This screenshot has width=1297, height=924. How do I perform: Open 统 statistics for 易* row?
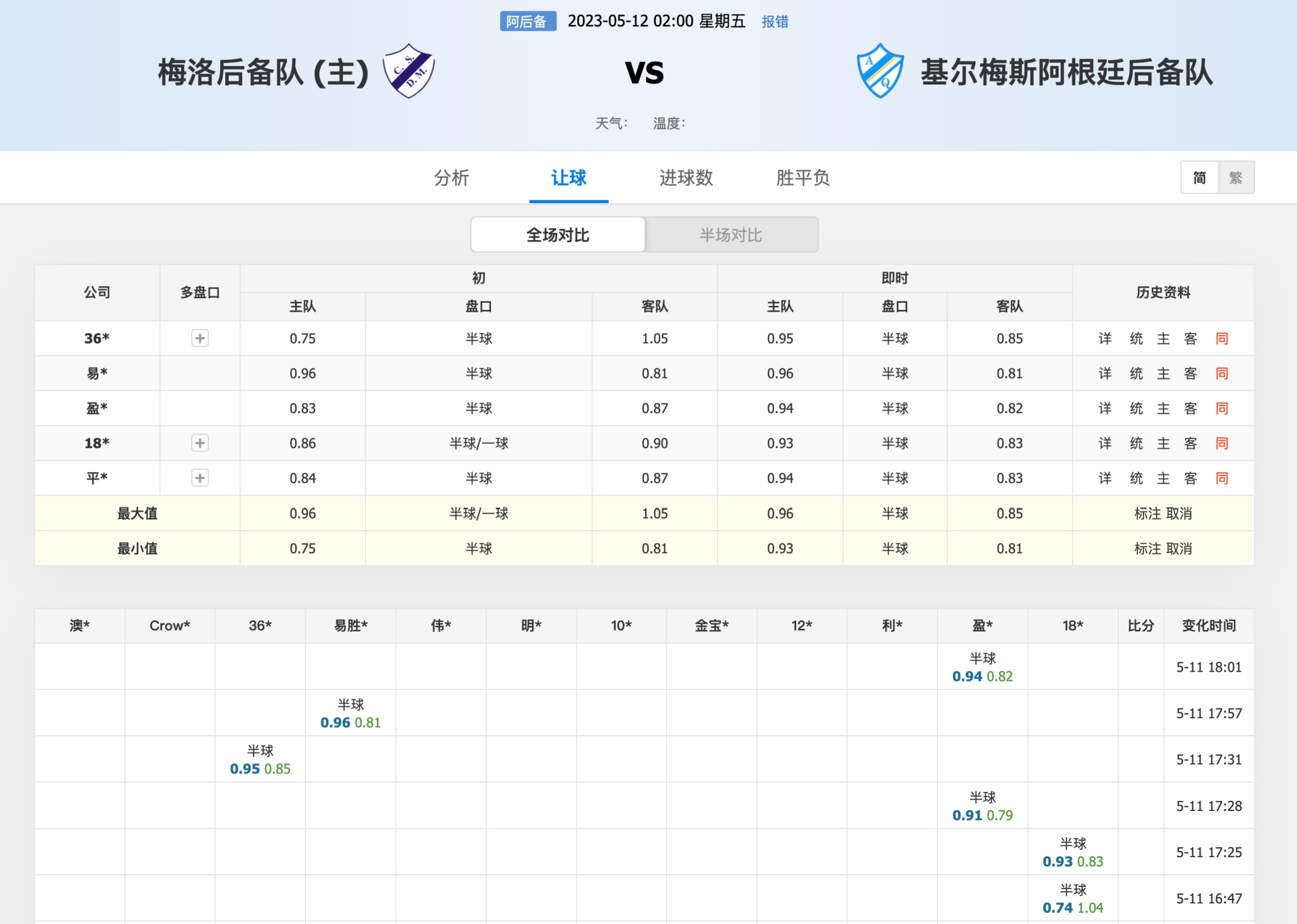point(1136,373)
